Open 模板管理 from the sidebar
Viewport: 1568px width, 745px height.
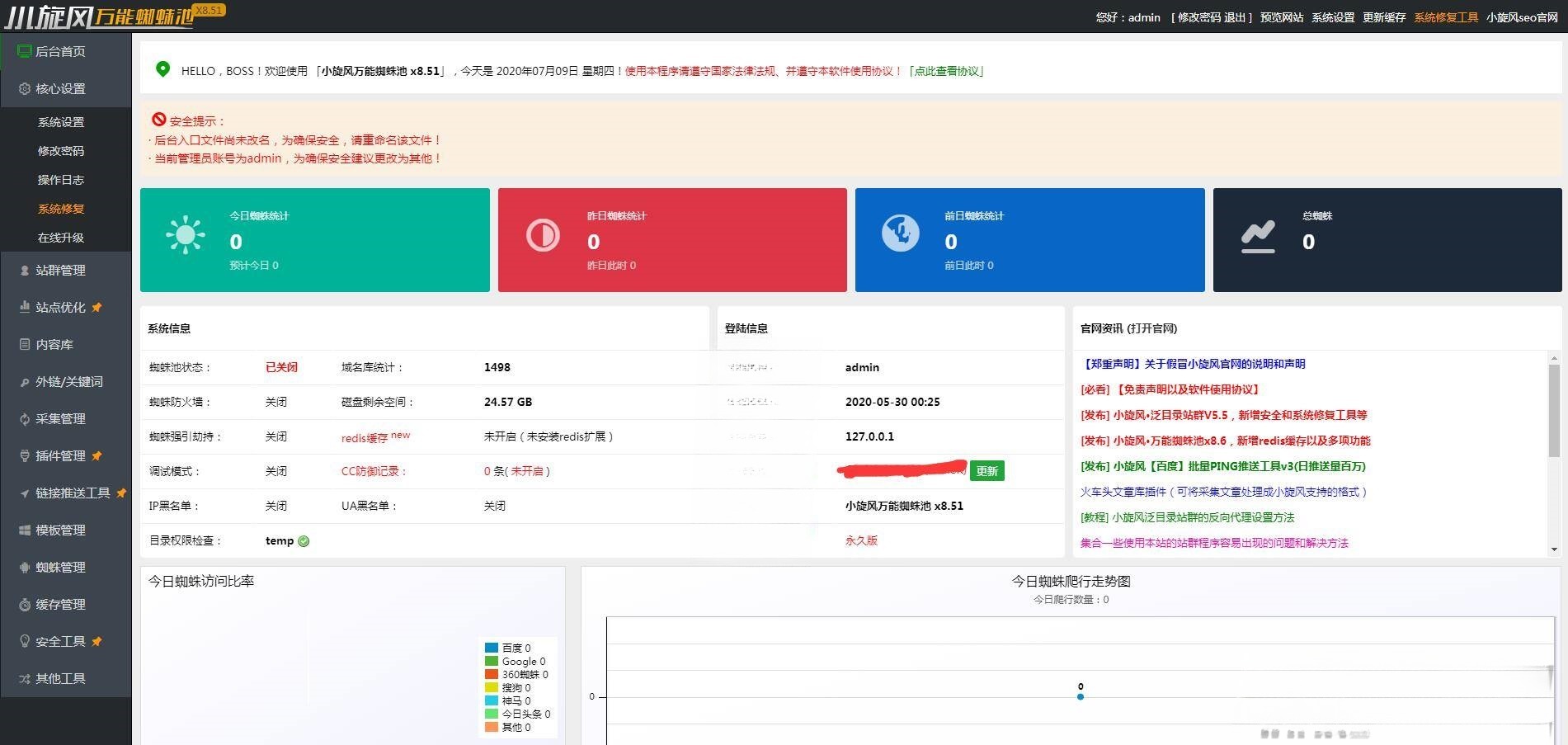[x=58, y=530]
